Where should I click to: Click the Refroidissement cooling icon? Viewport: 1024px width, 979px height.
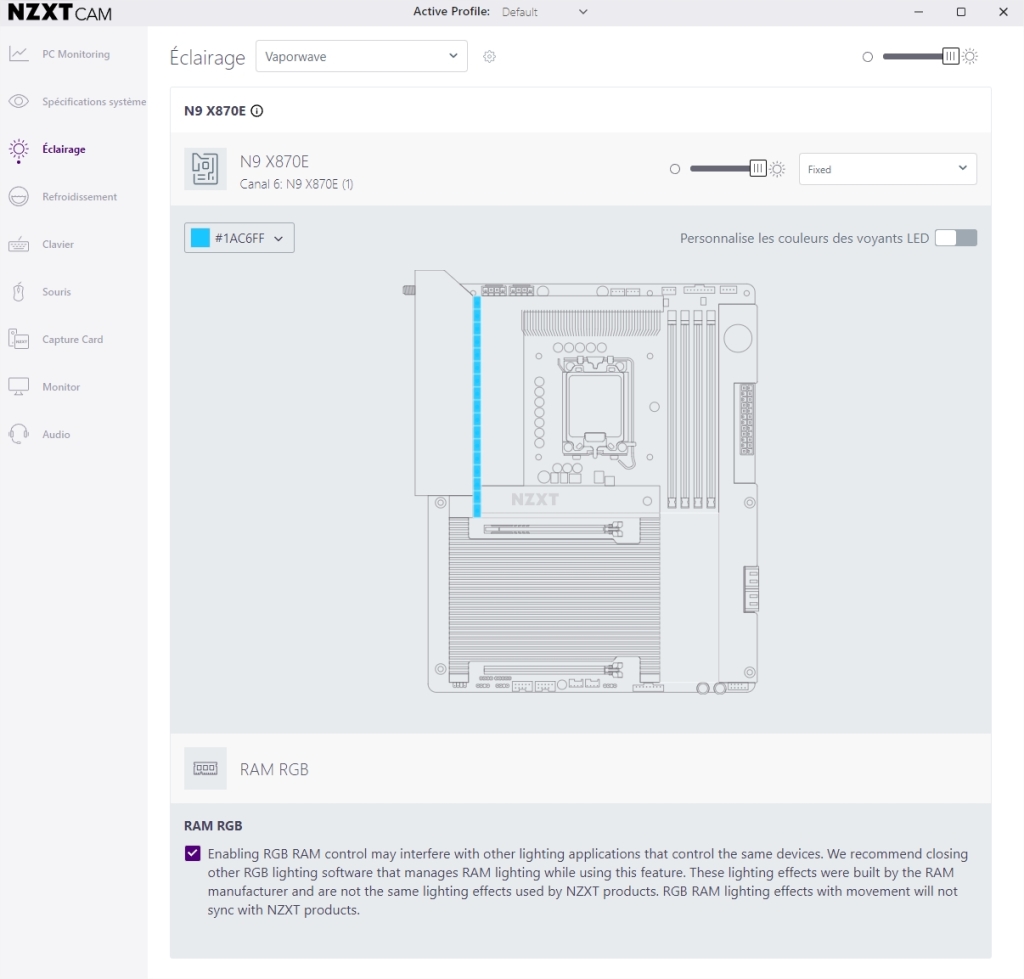pos(19,197)
